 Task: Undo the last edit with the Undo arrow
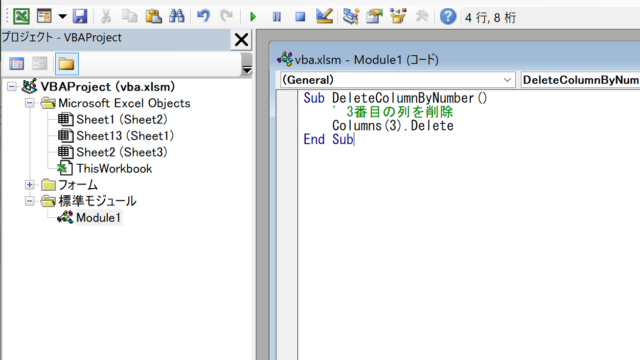[203, 16]
